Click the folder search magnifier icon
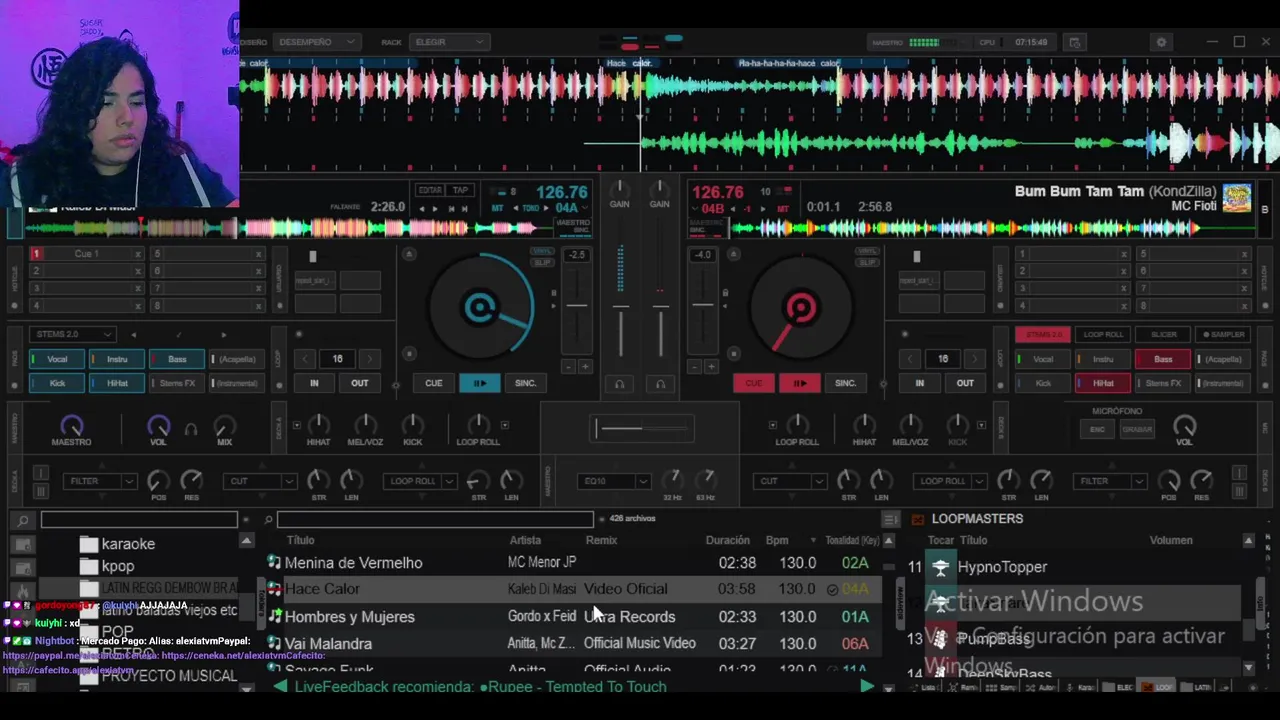1280x720 pixels. pyautogui.click(x=23, y=520)
